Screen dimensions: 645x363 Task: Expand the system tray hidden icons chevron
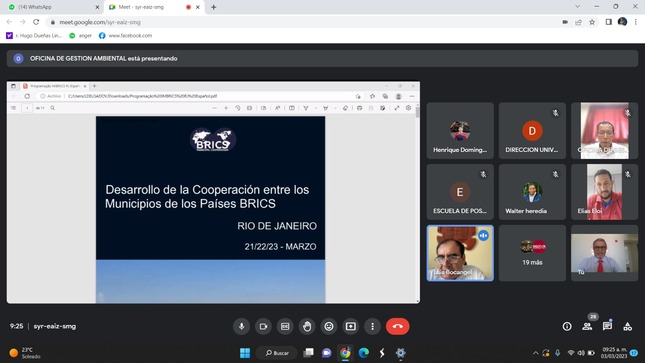(x=536, y=353)
